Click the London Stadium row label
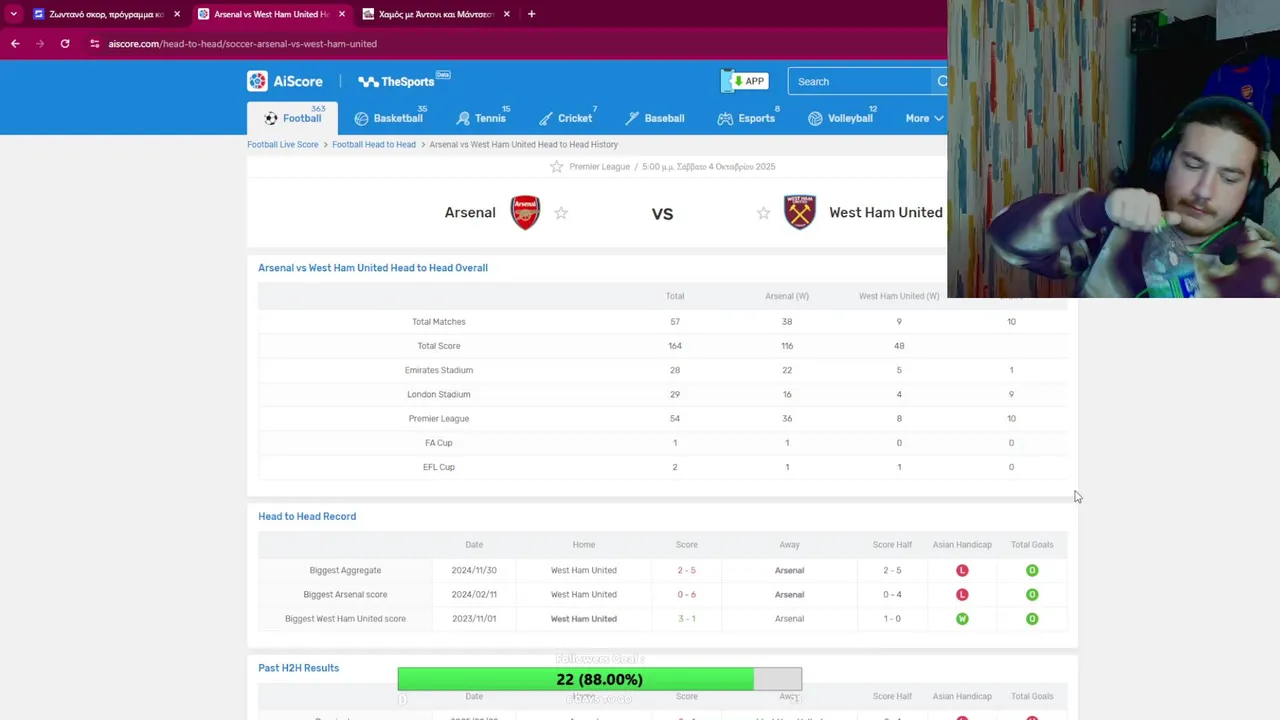This screenshot has height=720, width=1280. (x=438, y=394)
